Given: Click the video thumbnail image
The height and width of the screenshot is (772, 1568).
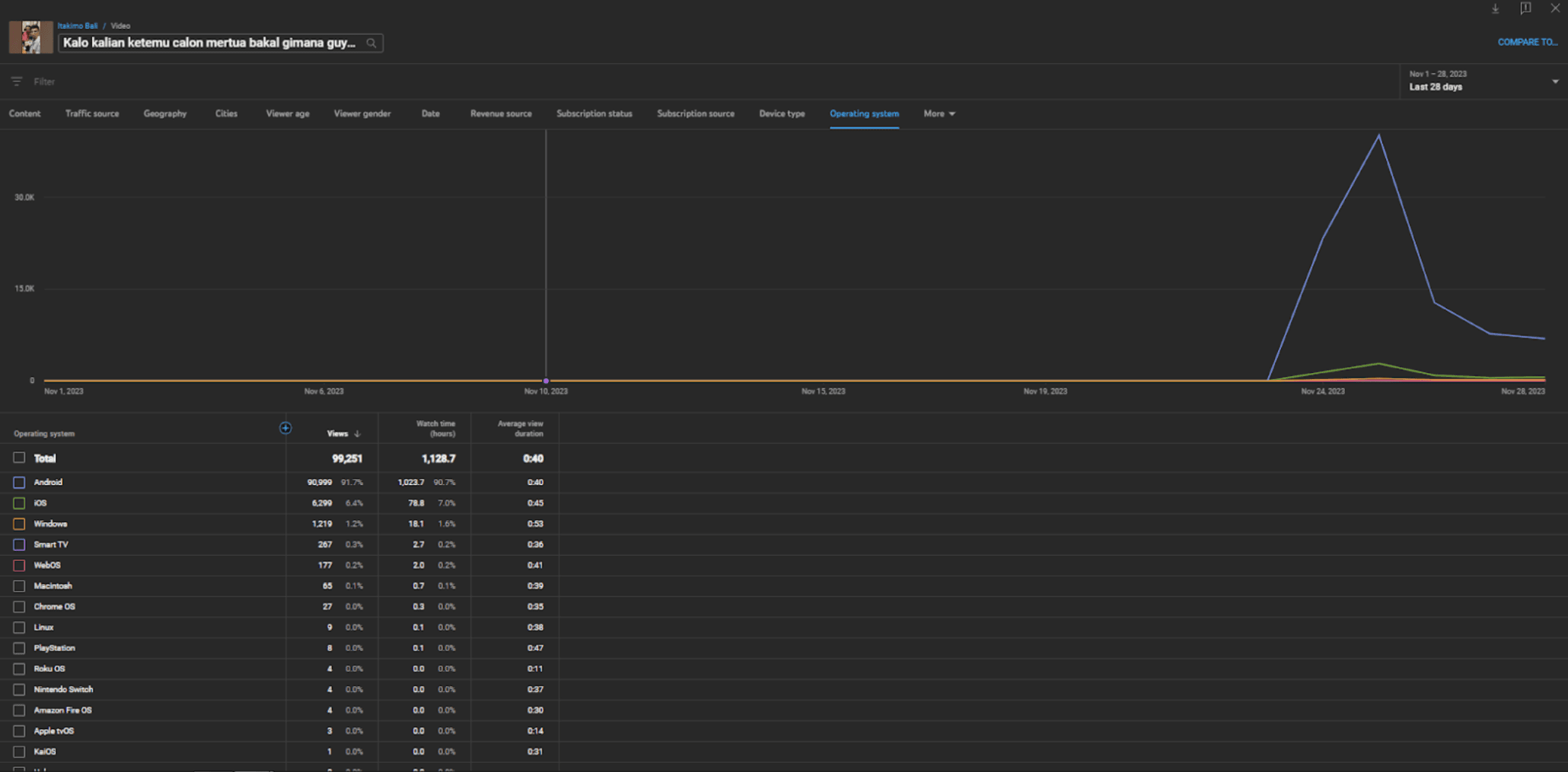Looking at the screenshot, I should tap(30, 37).
